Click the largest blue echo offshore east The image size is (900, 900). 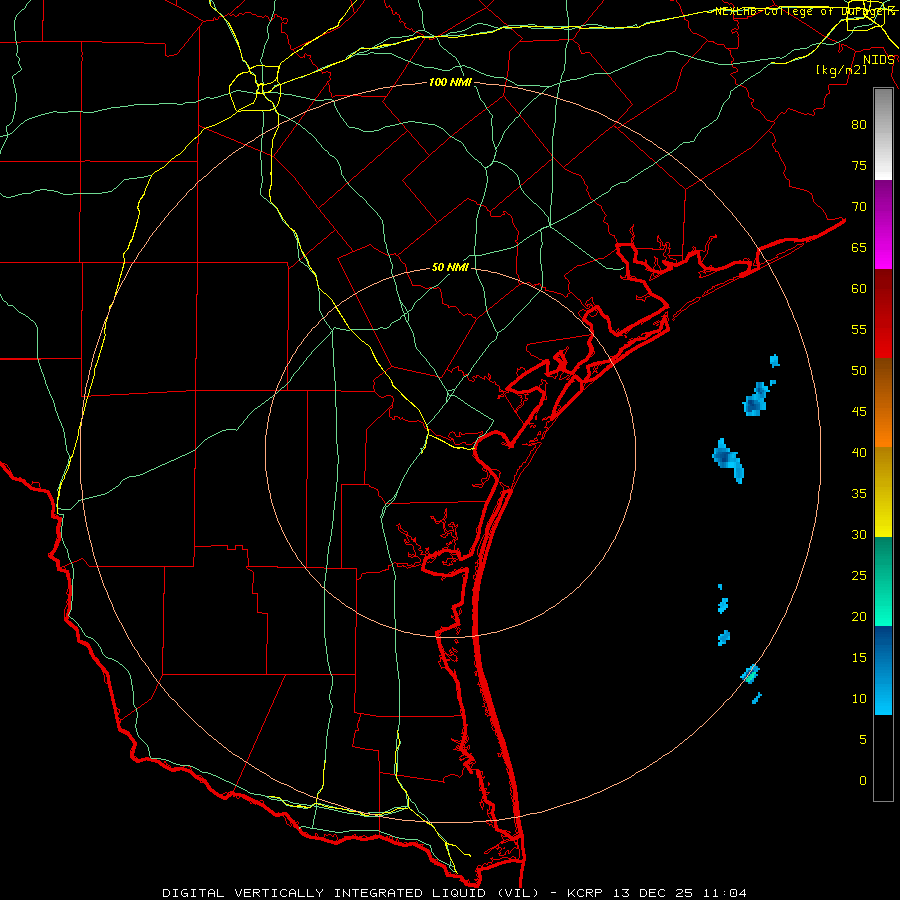(x=728, y=460)
